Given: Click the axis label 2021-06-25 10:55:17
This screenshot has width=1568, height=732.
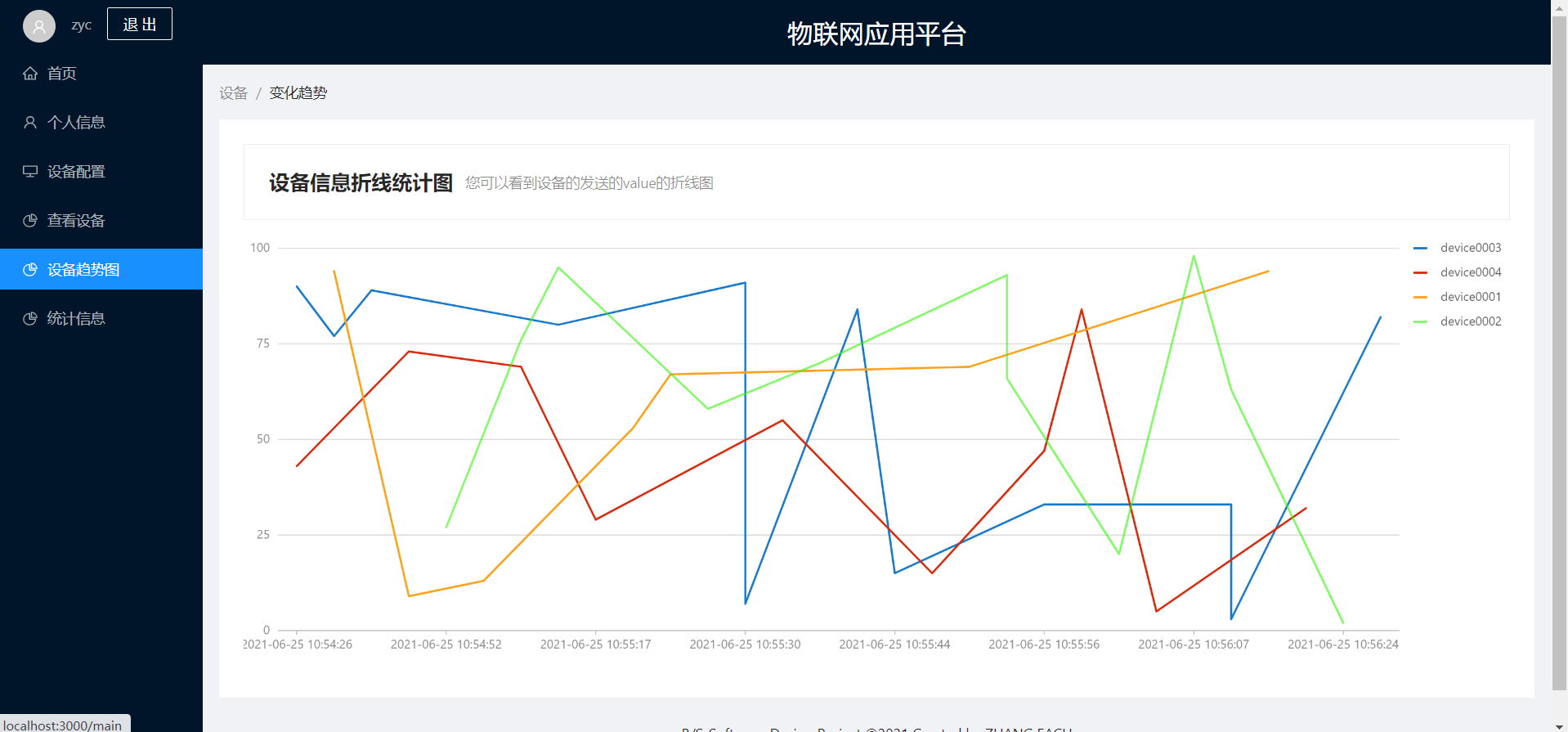Looking at the screenshot, I should click(595, 644).
